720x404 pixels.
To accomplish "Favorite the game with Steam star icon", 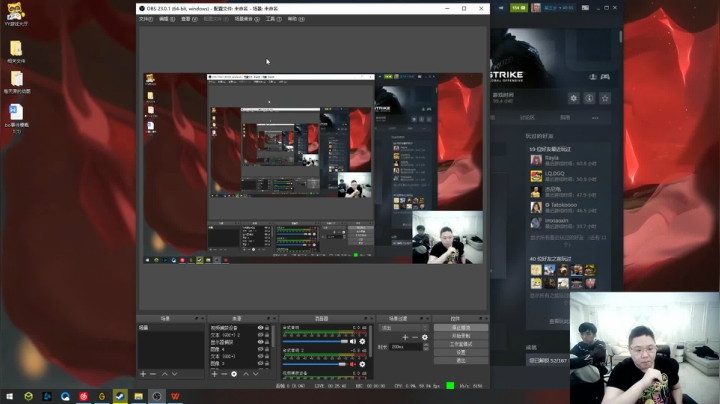I will pyautogui.click(x=605, y=98).
